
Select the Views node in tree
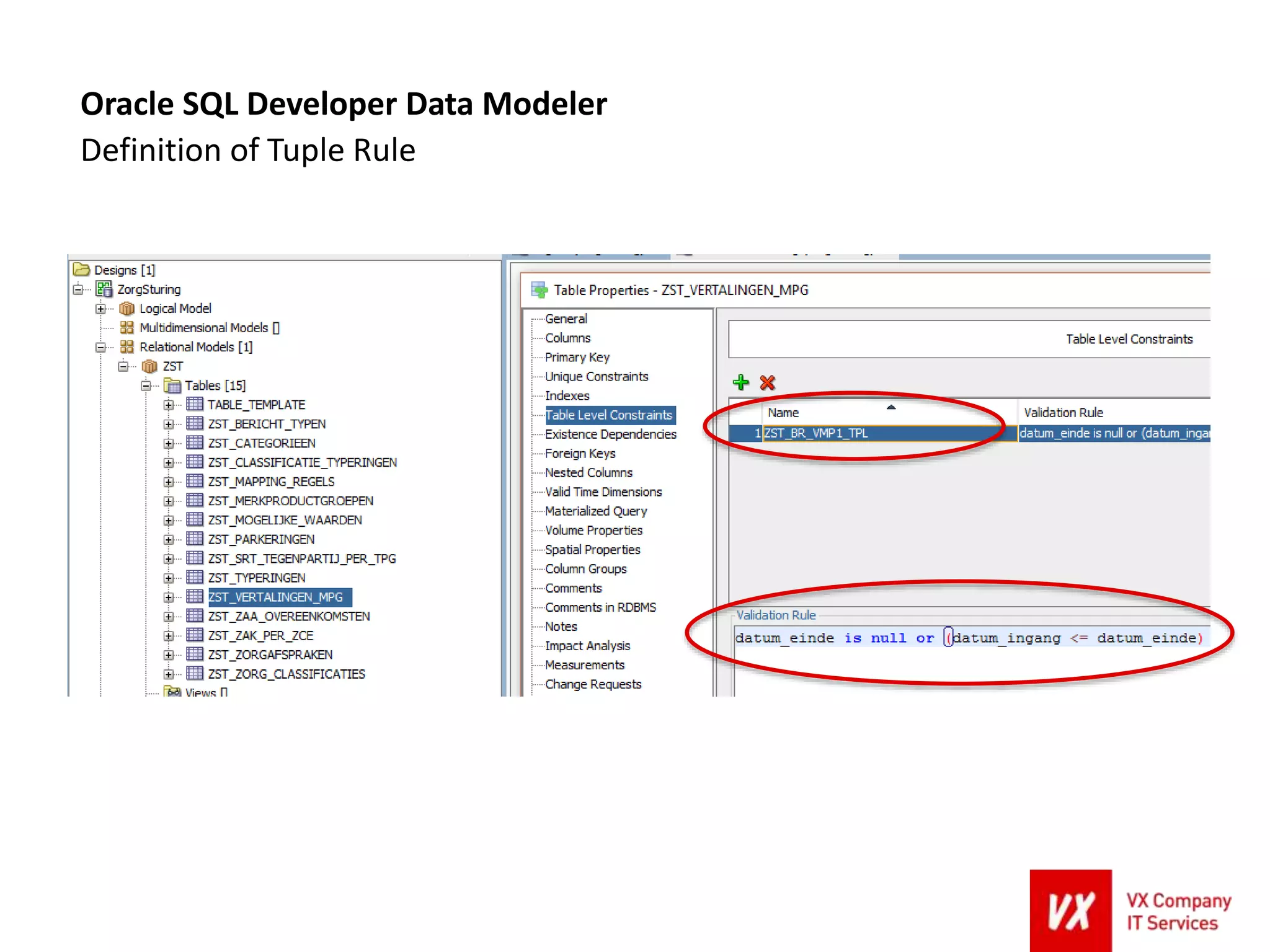(x=206, y=691)
